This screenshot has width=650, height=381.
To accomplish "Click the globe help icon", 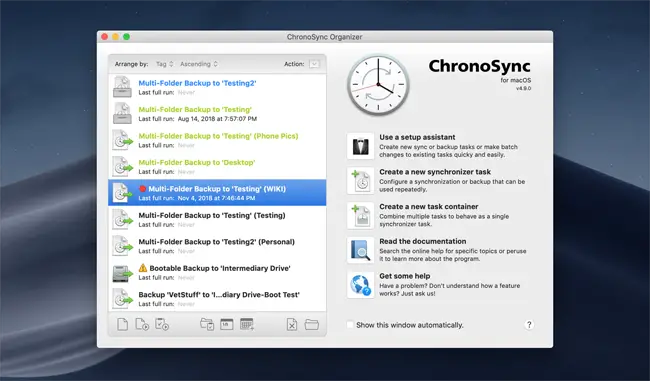I will [360, 285].
